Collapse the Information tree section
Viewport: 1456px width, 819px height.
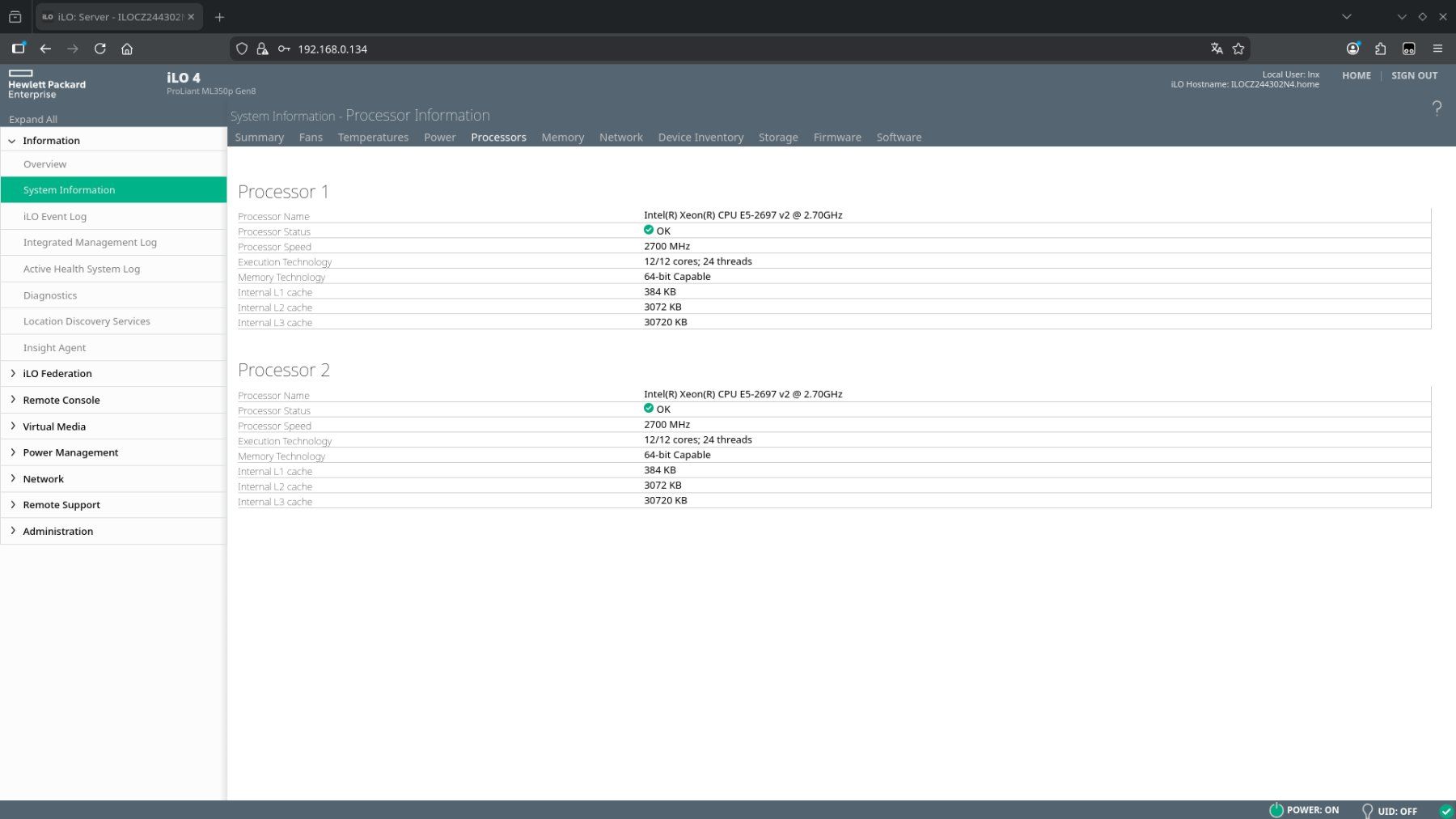point(12,141)
